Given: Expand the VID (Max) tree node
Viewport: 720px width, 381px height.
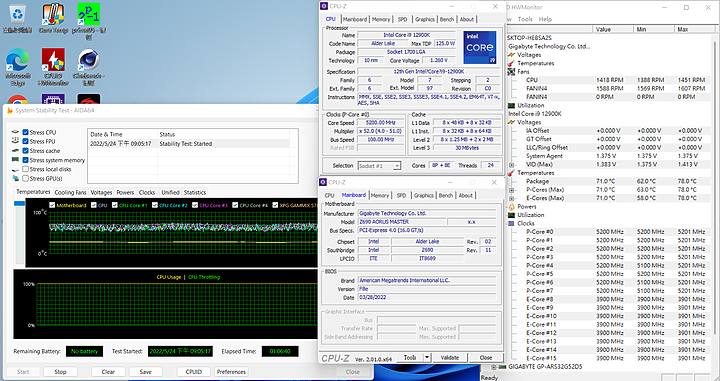Looking at the screenshot, I should tap(512, 164).
